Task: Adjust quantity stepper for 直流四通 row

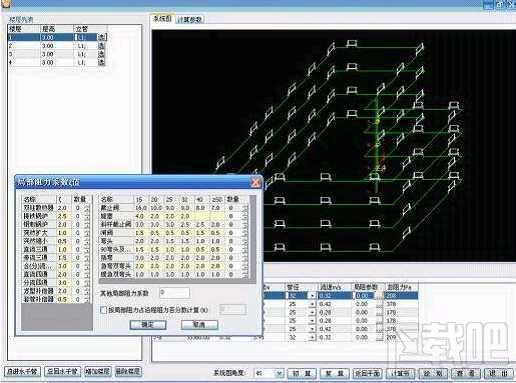Action: pyautogui.click(x=88, y=275)
